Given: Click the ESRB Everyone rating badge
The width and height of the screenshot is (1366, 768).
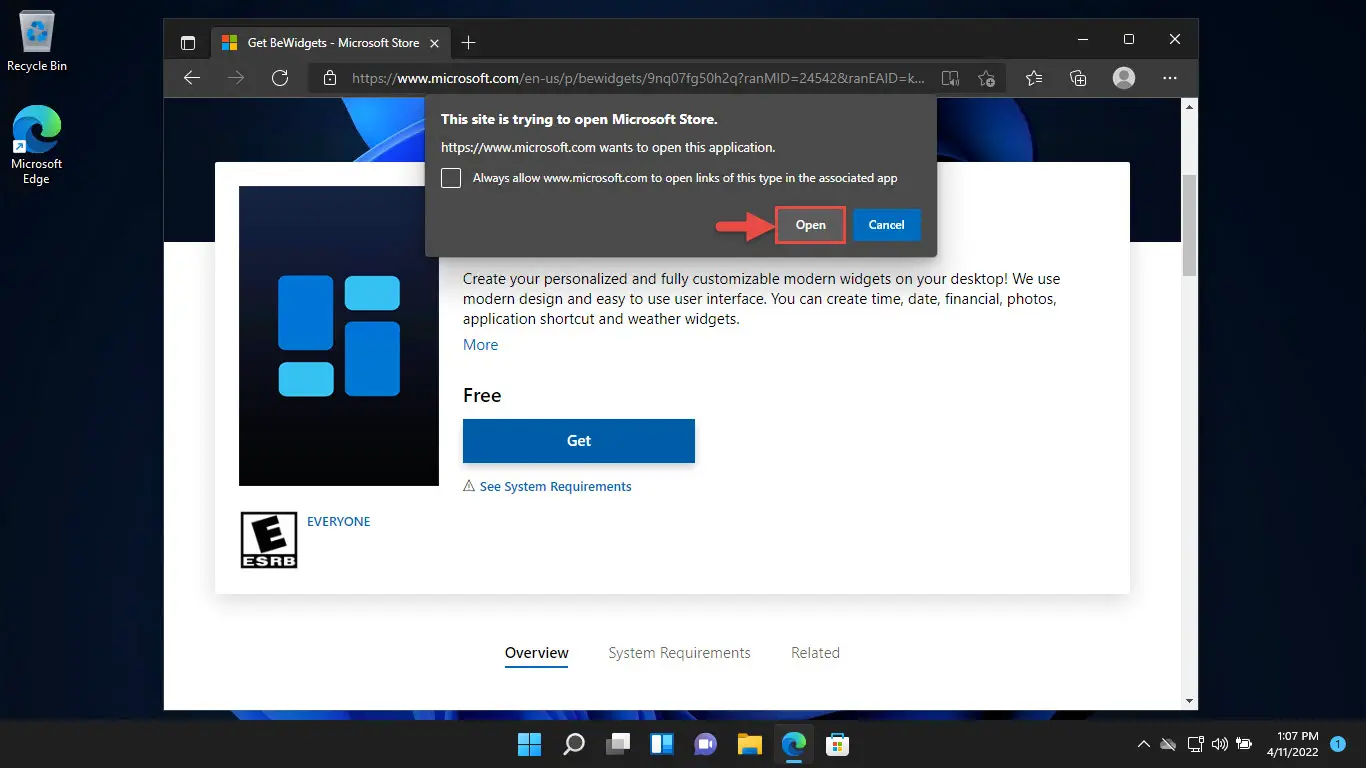Looking at the screenshot, I should [x=269, y=540].
